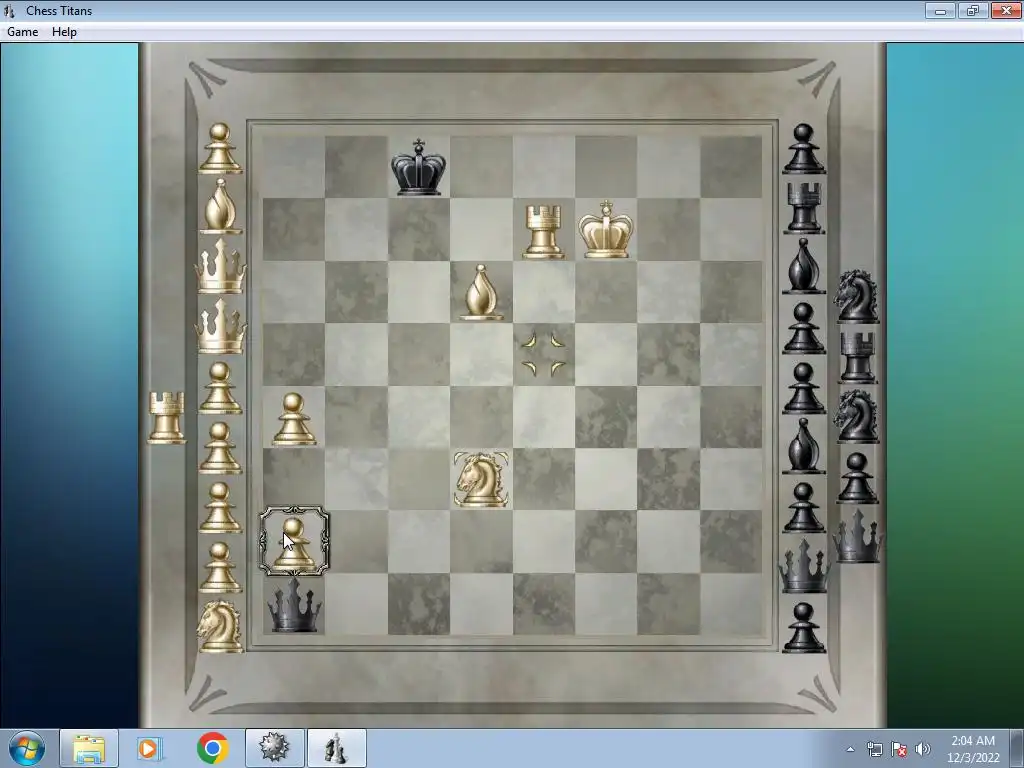Click the black queen in the bottom-left corner square
Screen dimensions: 1024x768
pyautogui.click(x=294, y=605)
